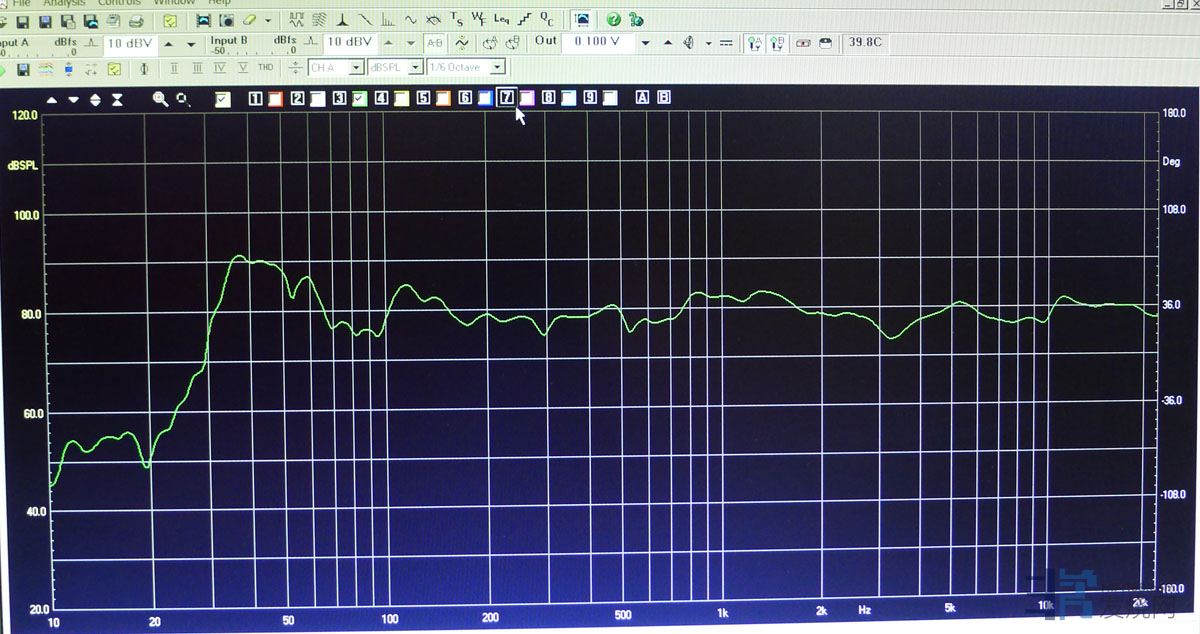Click the Qc quality control icon
1200x634 pixels.
pos(547,19)
